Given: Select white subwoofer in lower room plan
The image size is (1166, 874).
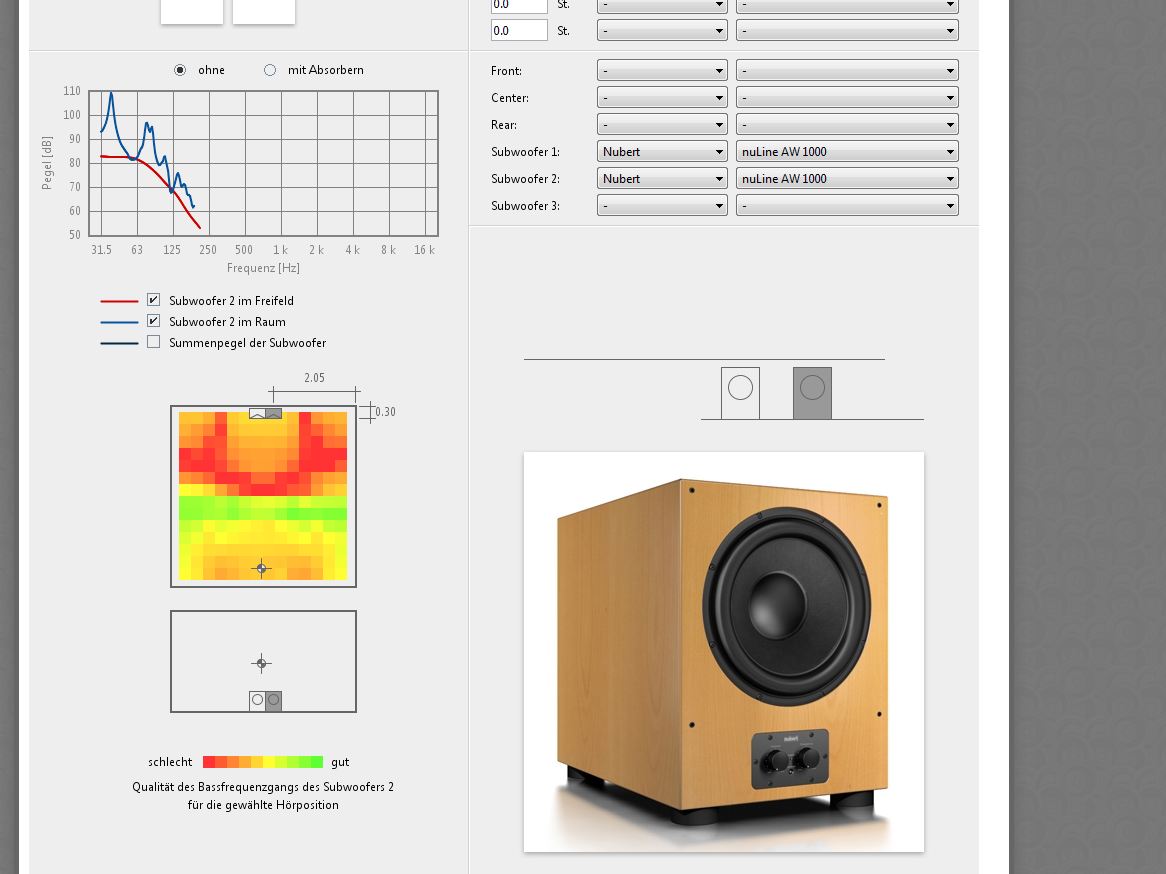Looking at the screenshot, I should (257, 701).
